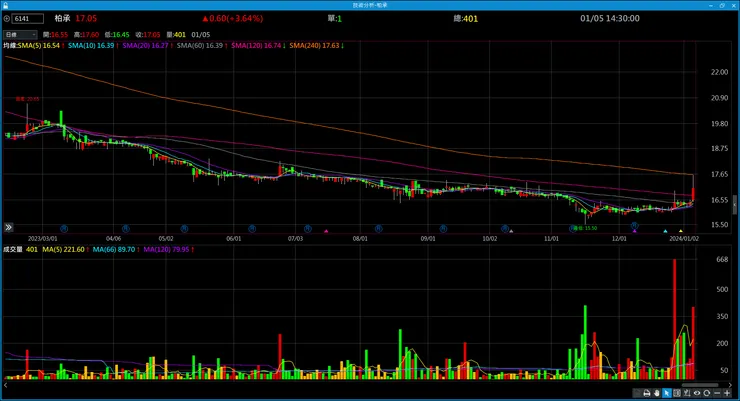This screenshot has height=401, width=740.
Task: Click the MA(5) 221.60 volume legend
Action: coord(66,250)
